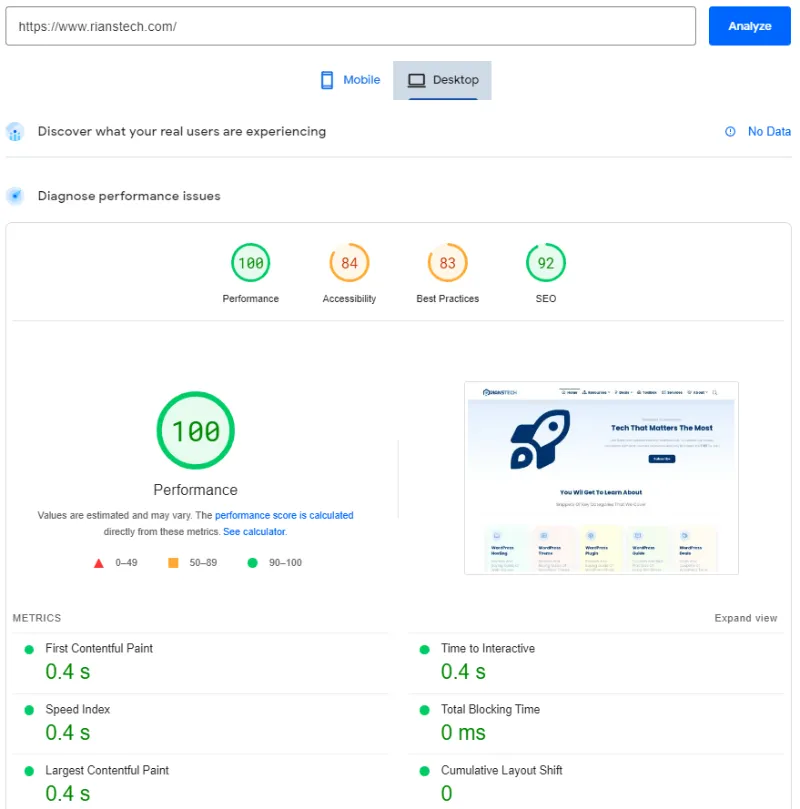
Task: Click the icon beside Discover what real users experience
Action: [14, 131]
